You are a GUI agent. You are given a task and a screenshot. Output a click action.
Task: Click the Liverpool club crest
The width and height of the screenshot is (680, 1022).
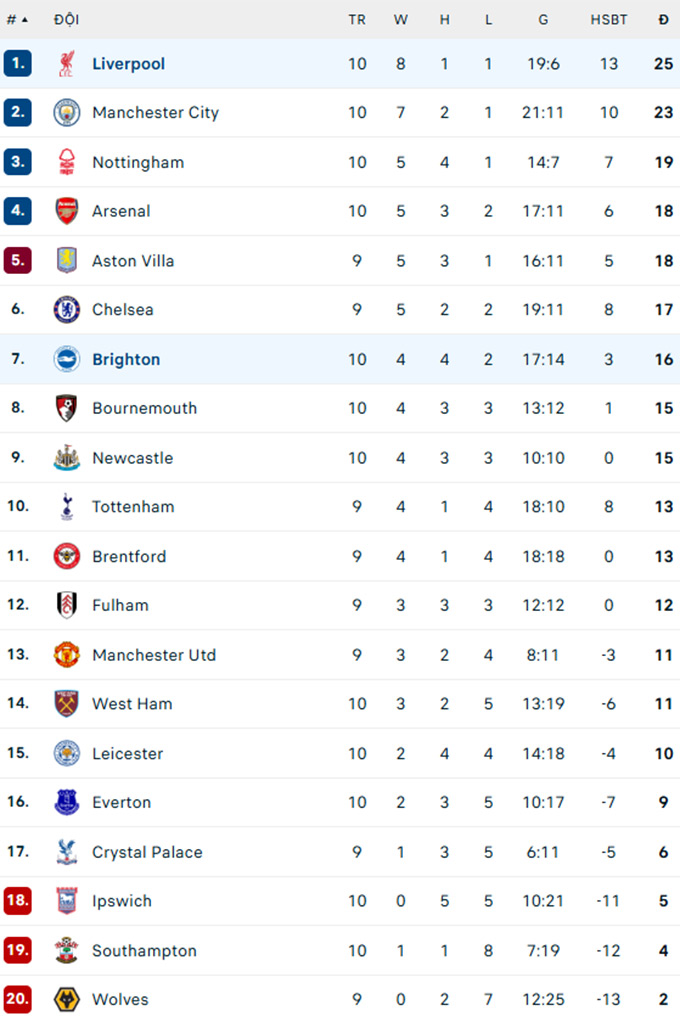pos(66,63)
